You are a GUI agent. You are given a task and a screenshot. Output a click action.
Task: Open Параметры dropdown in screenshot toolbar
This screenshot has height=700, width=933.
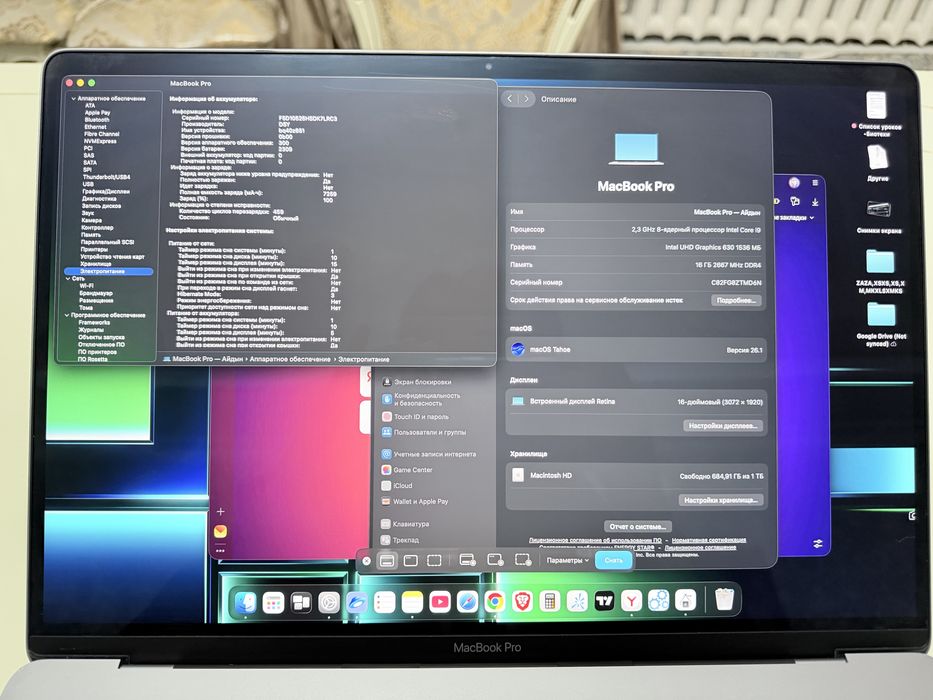tap(568, 560)
